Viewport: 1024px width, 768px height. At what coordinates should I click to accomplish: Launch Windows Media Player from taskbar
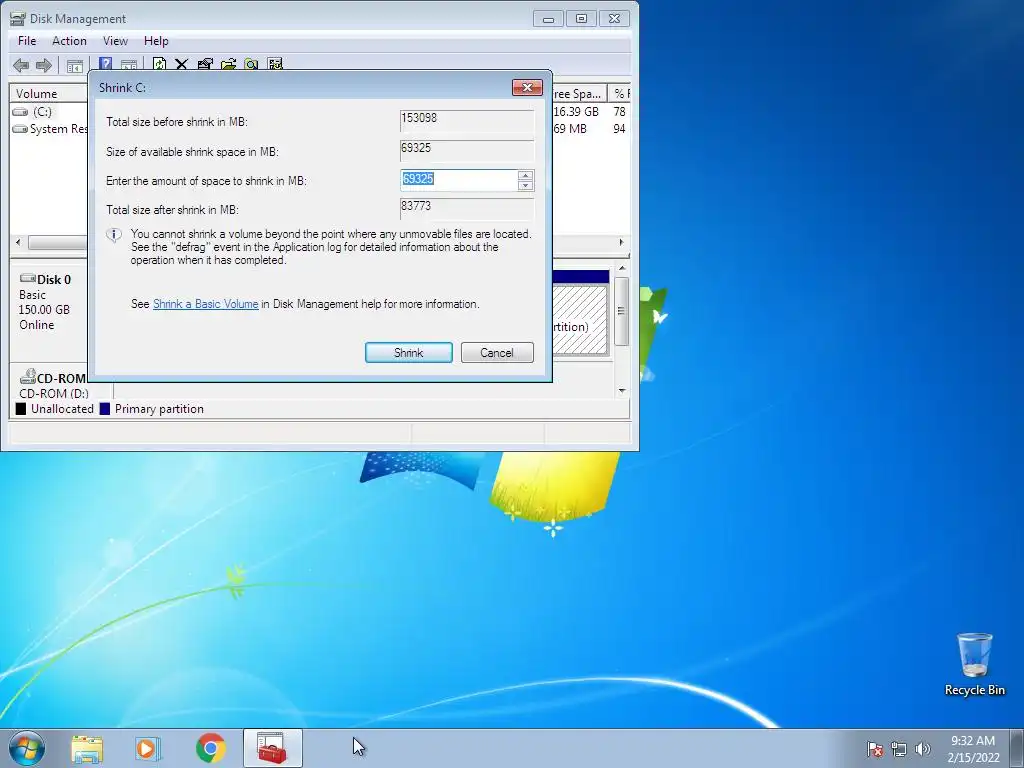(148, 748)
